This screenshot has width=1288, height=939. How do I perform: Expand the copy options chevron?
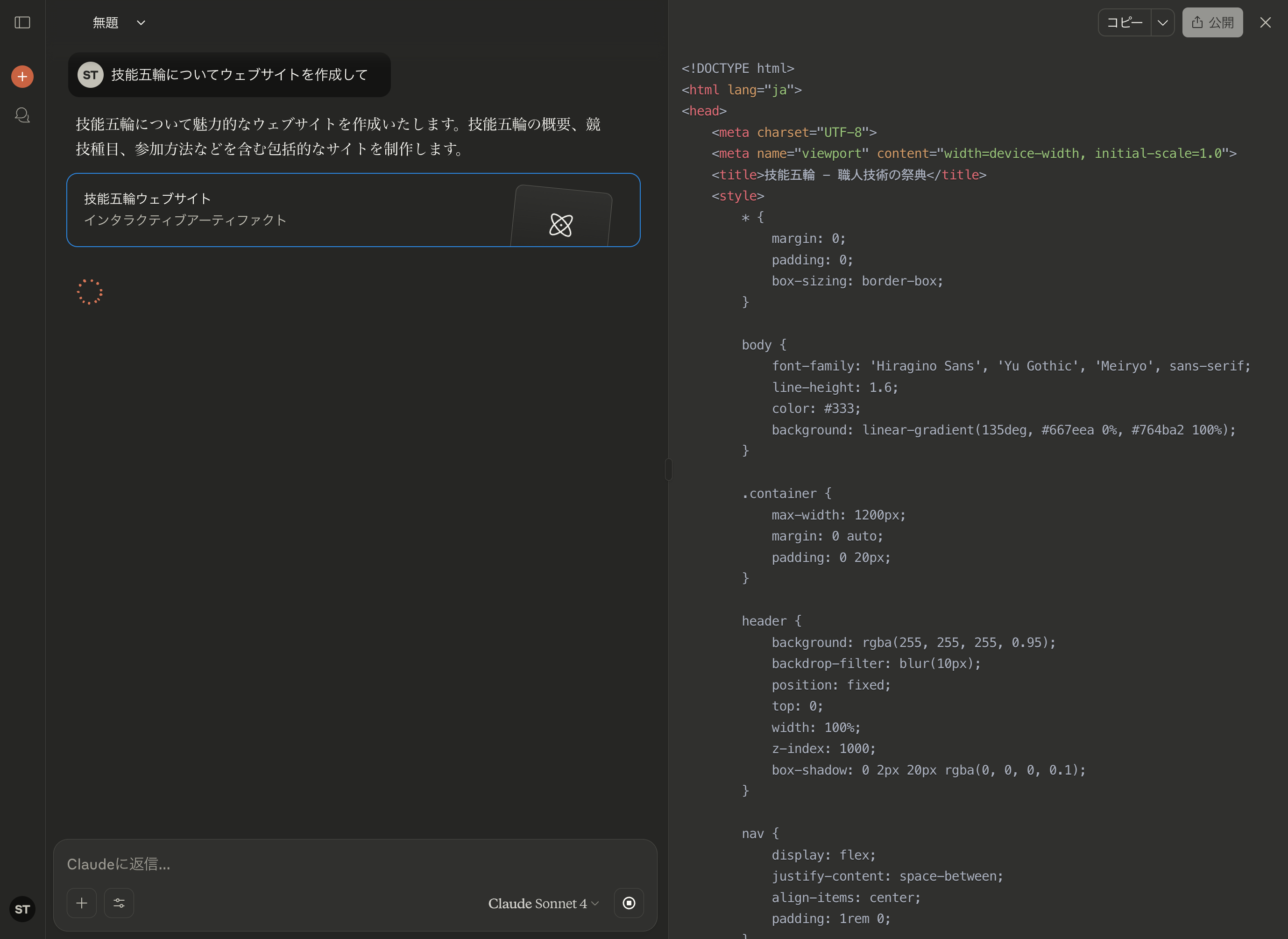click(1162, 23)
